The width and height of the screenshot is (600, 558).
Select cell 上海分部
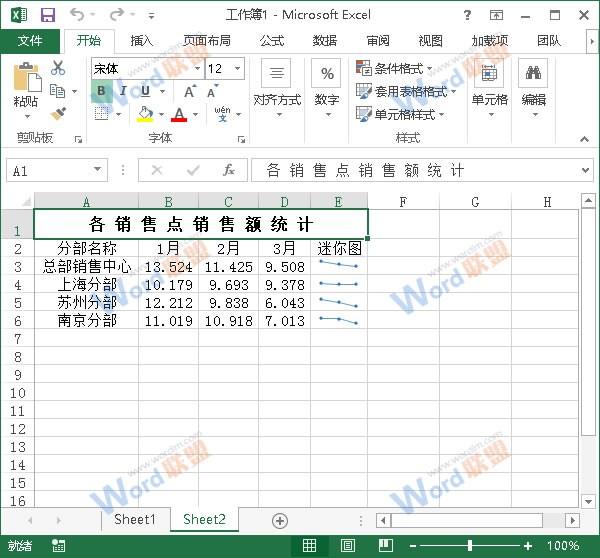click(87, 285)
